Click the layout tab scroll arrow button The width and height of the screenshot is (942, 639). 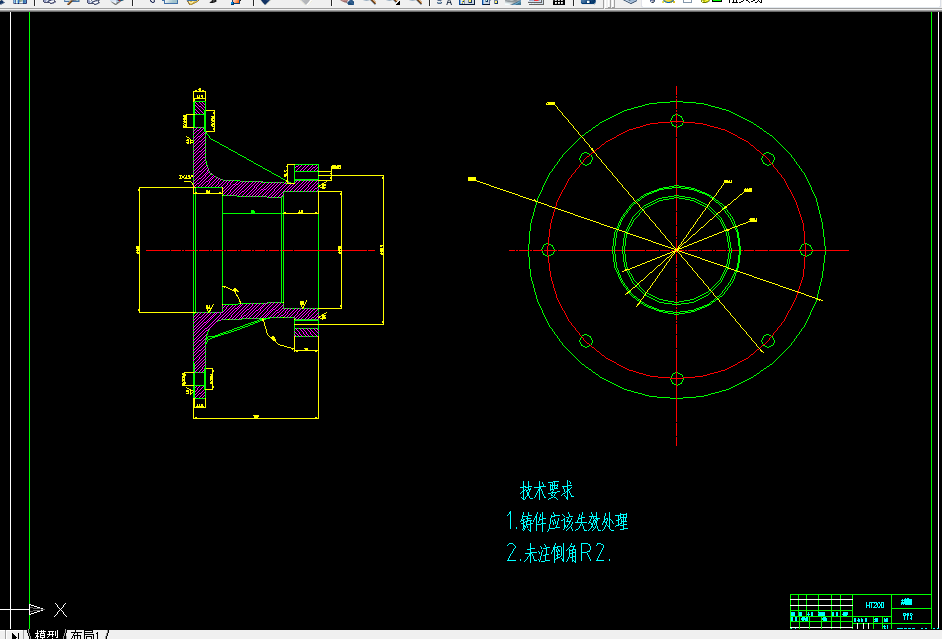(x=16, y=635)
